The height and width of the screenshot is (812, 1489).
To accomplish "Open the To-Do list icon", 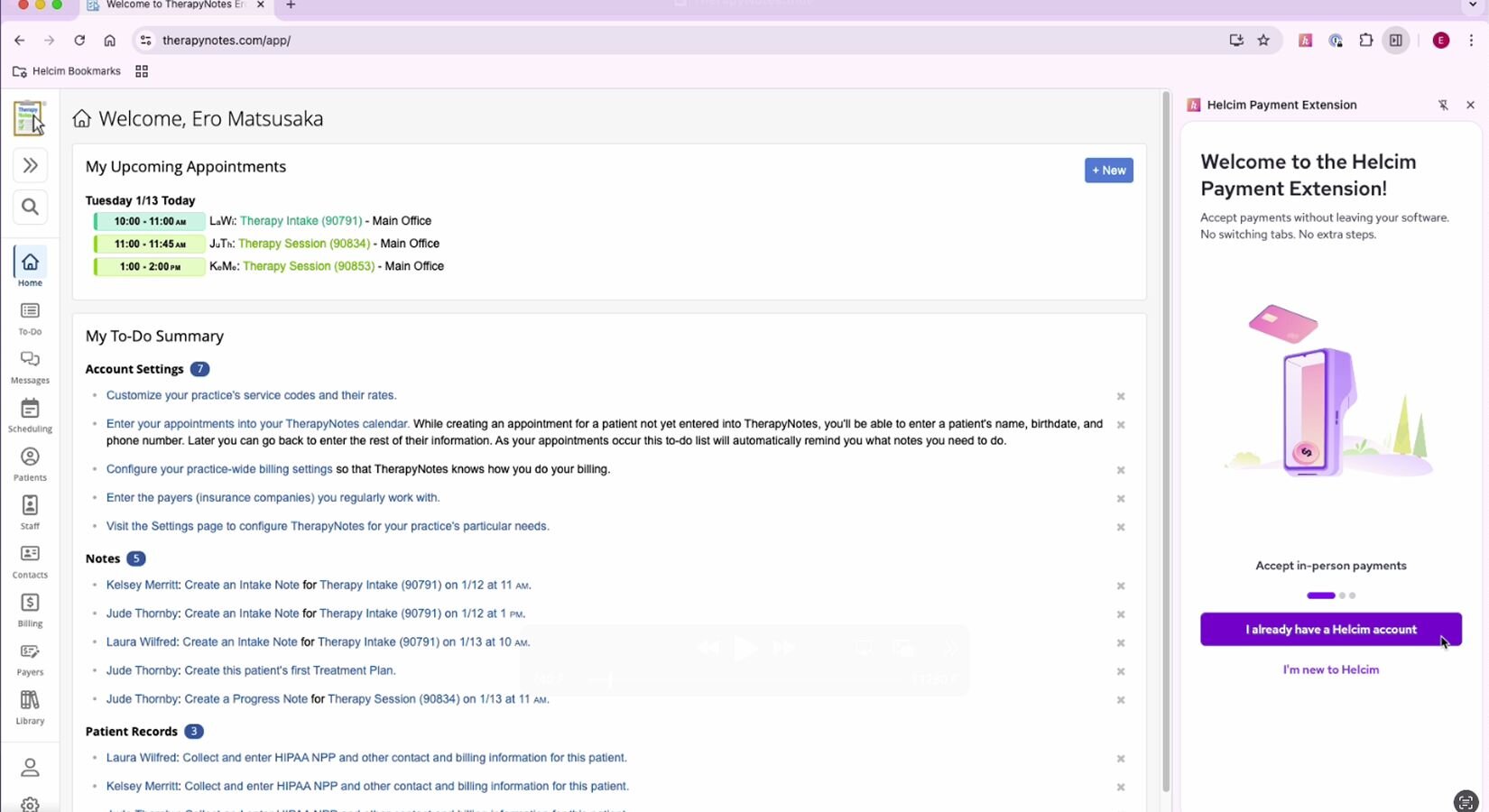I will pyautogui.click(x=30, y=318).
